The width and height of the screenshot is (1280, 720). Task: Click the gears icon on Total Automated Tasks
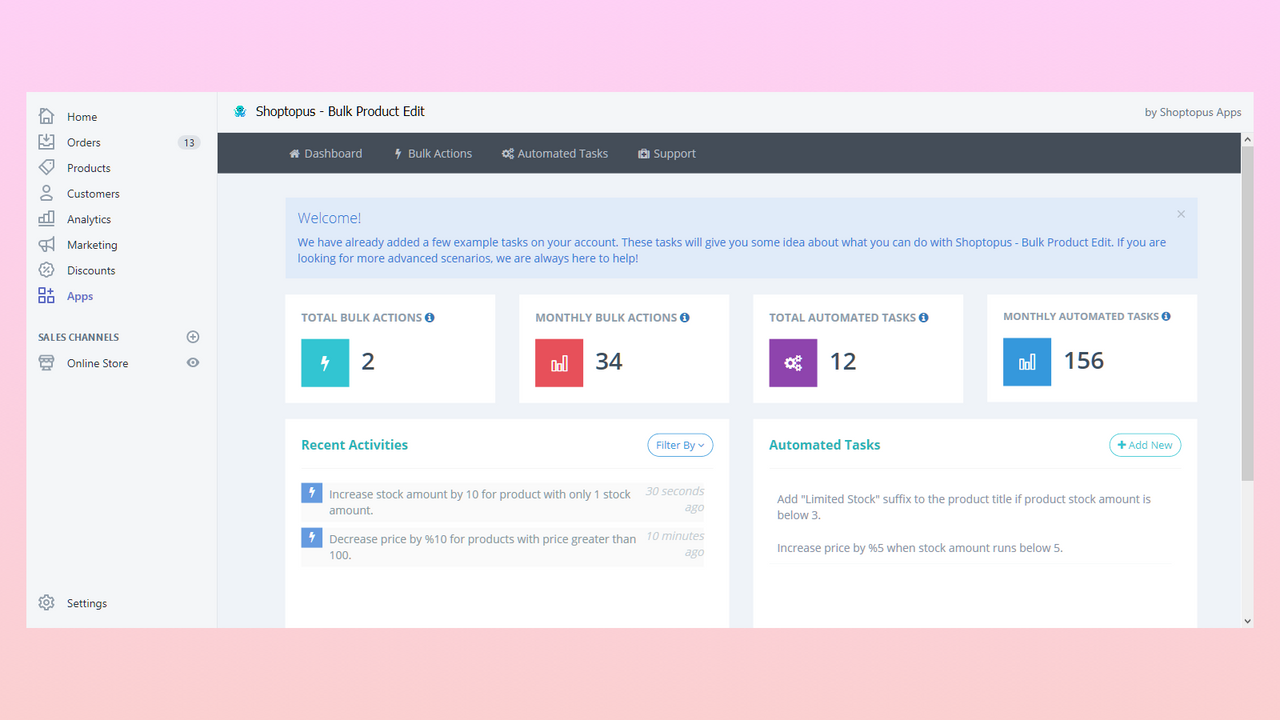coord(792,361)
